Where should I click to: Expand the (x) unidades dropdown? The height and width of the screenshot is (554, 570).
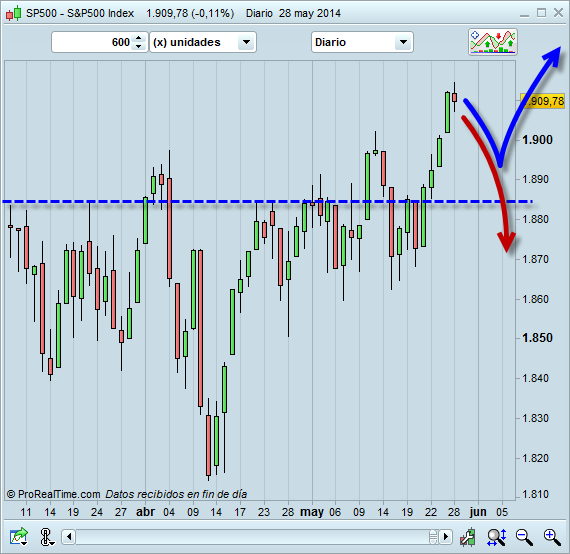pos(246,42)
